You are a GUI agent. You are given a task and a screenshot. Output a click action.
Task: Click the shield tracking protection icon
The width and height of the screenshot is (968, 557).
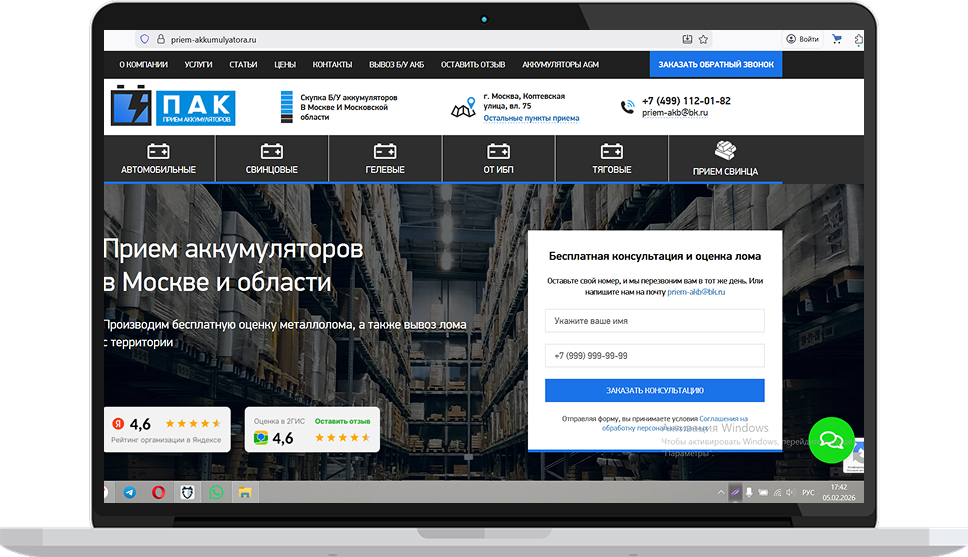click(144, 39)
